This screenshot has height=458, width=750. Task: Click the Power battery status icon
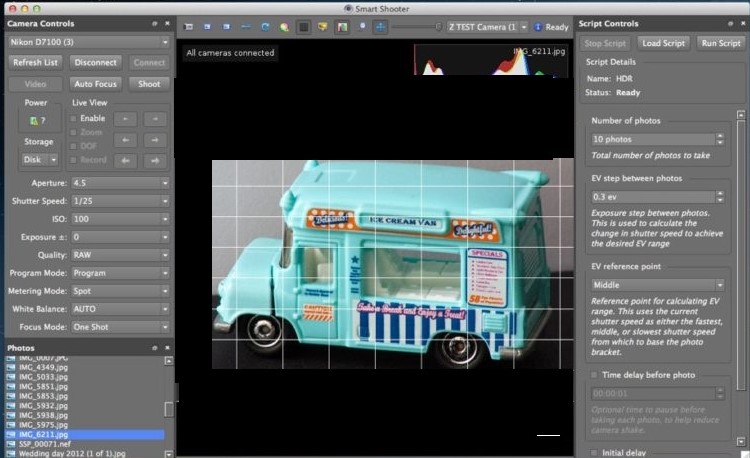coord(34,121)
